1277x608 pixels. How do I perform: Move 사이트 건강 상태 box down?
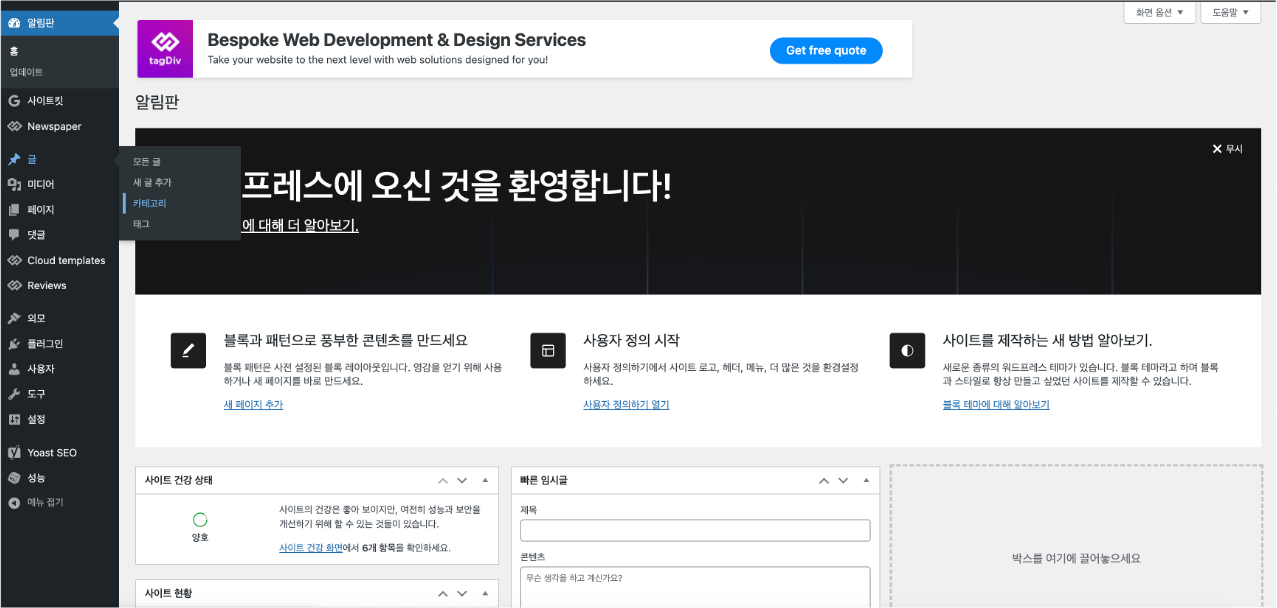[461, 481]
